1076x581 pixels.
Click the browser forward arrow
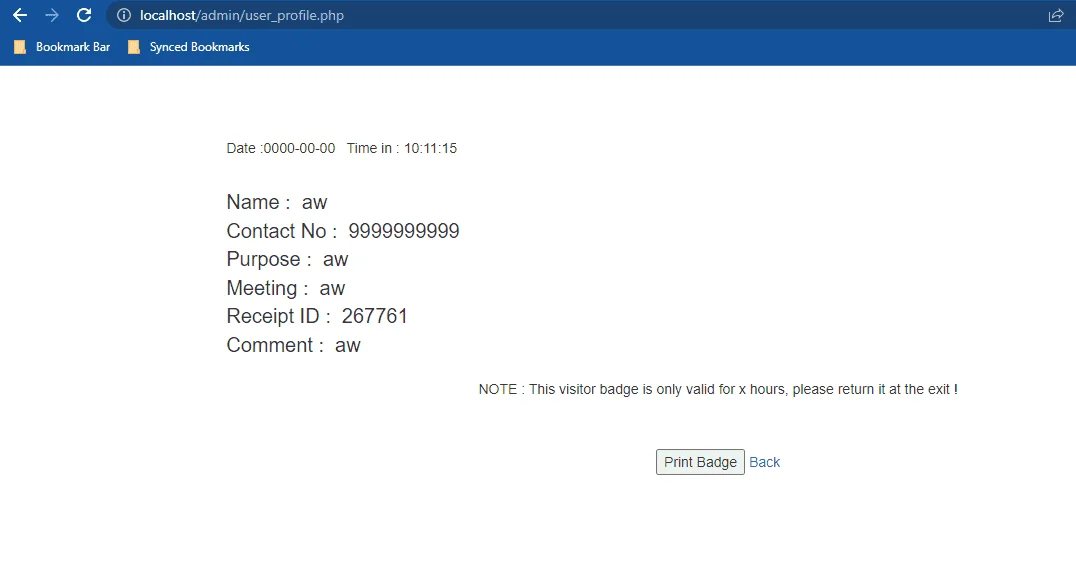click(51, 15)
